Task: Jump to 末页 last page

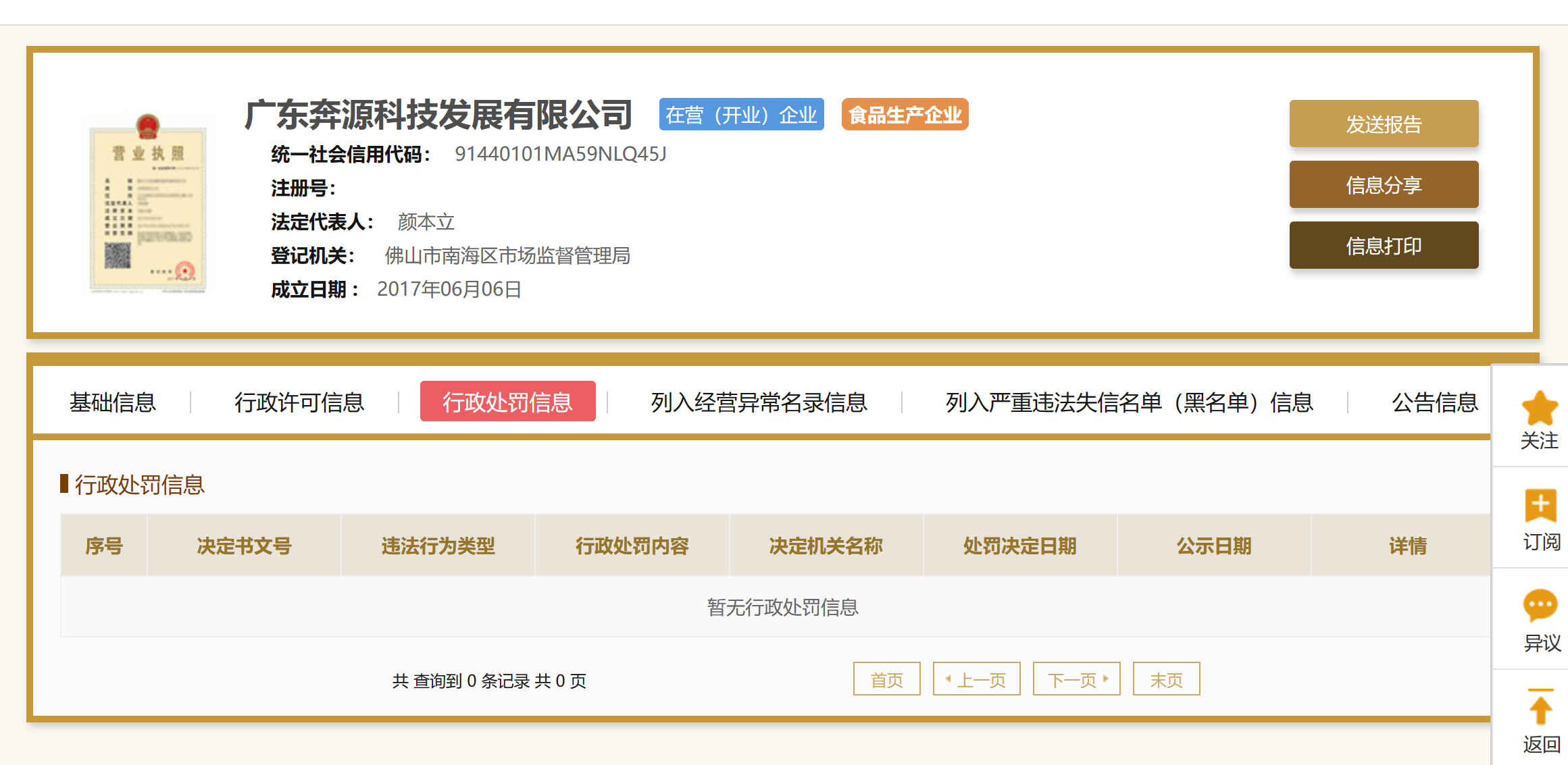Action: click(x=1166, y=679)
